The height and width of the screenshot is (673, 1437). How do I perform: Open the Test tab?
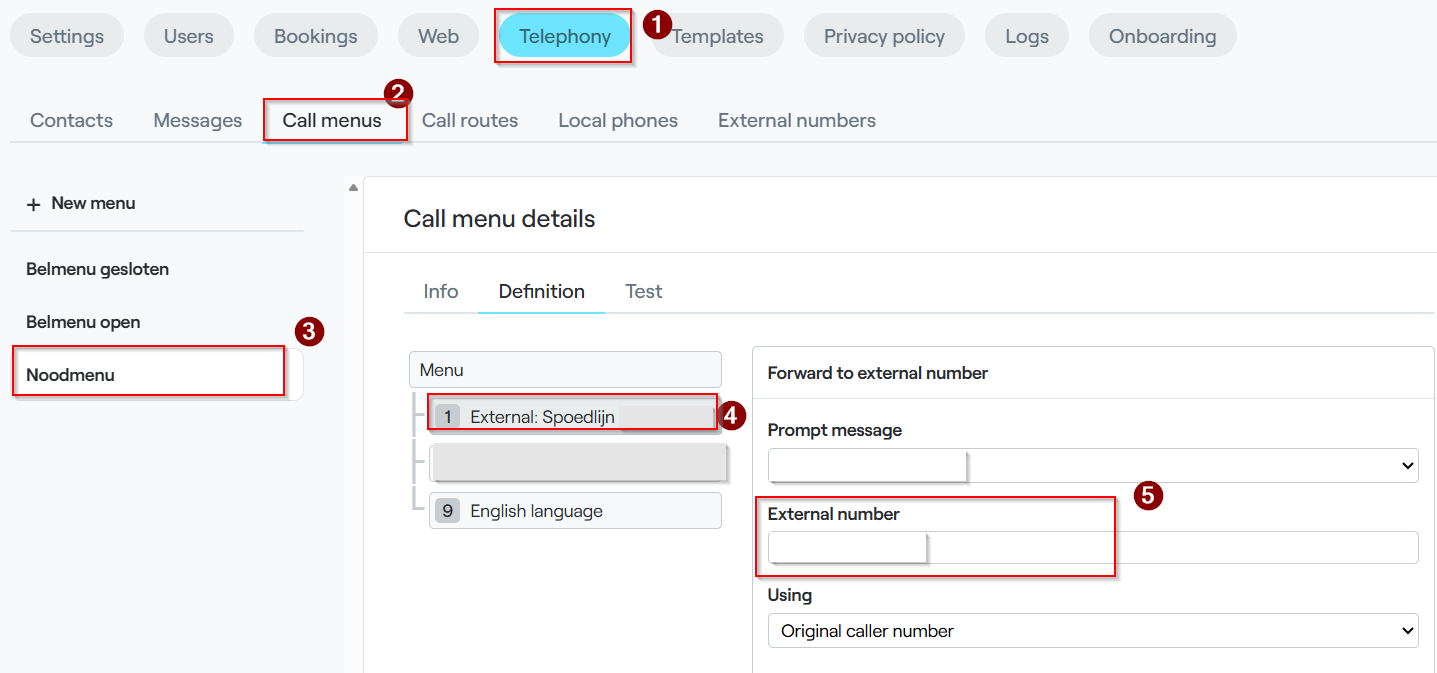644,292
